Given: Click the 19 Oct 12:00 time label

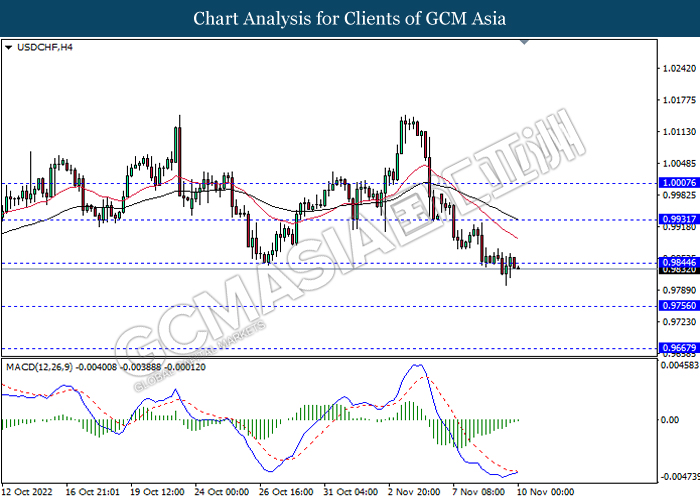Looking at the screenshot, I should coord(157,492).
